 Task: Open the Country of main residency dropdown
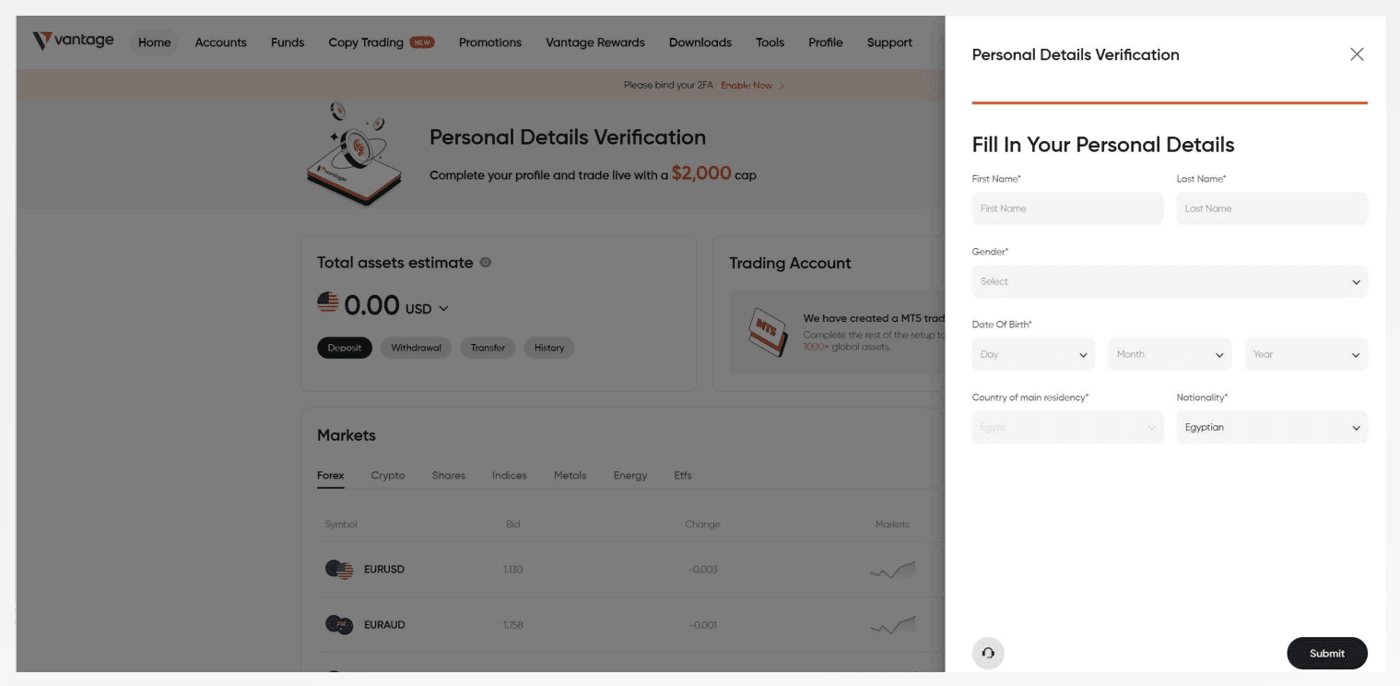tap(1067, 427)
